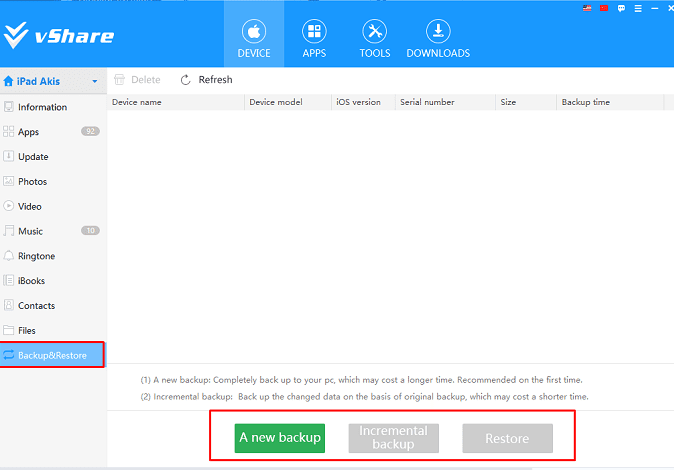Select the Backup&Restore sidebar label

click(x=52, y=356)
